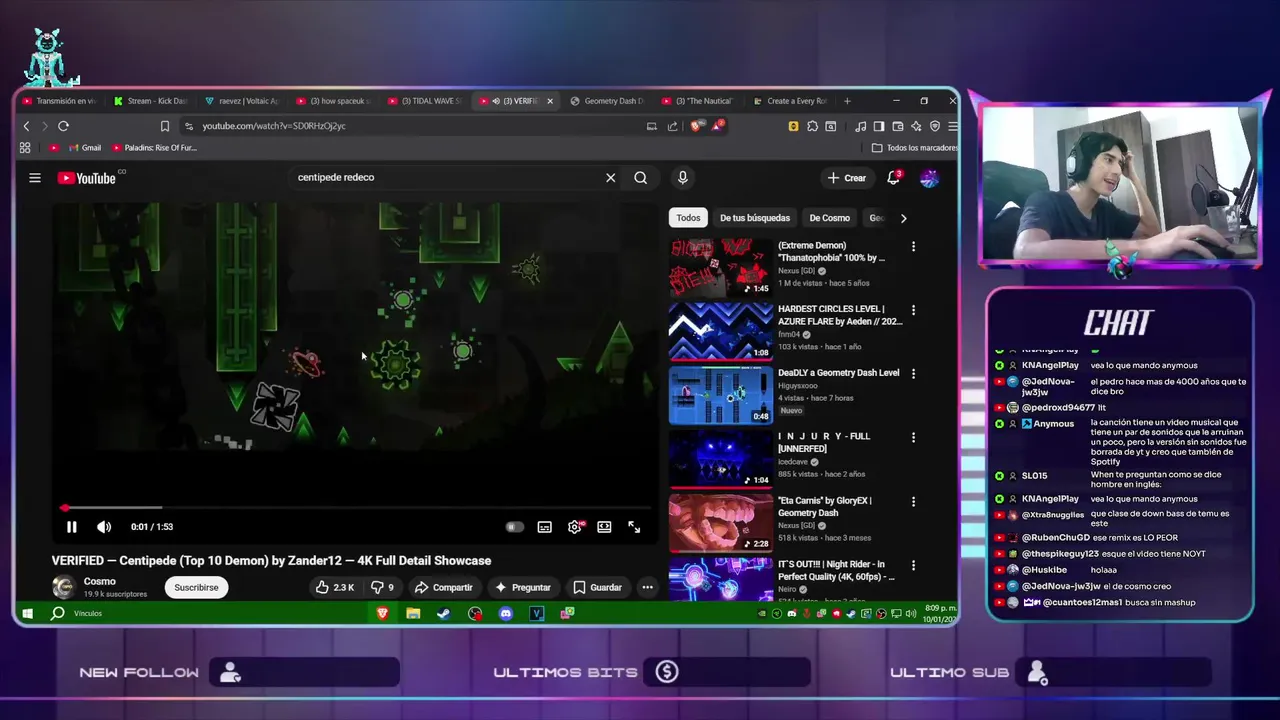Bookmark this page with bookmark icon
This screenshot has height=720, width=1280.
tap(165, 126)
